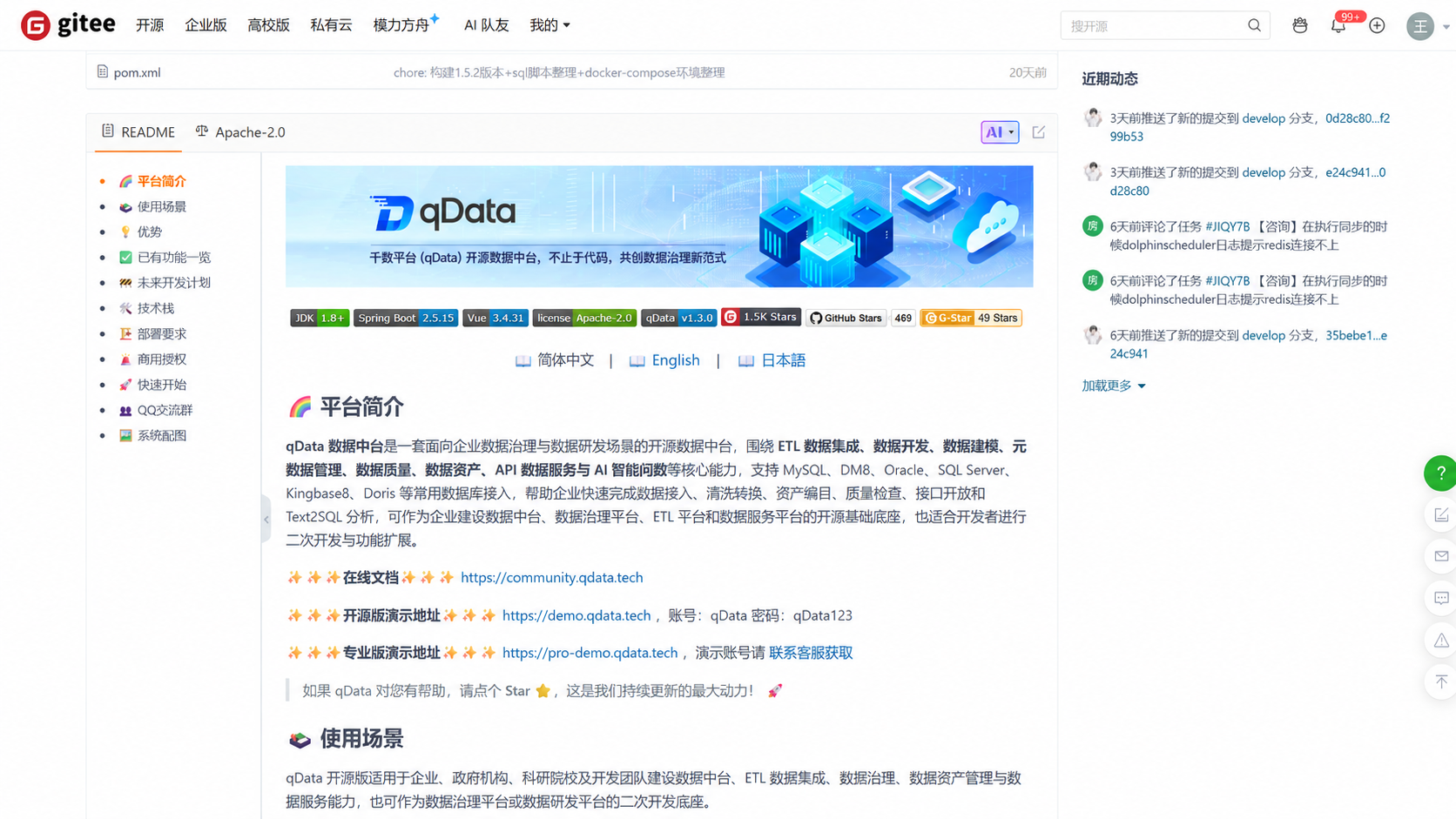Focus the 搜开源 search field
This screenshot has height=819, width=1456.
tap(1156, 26)
